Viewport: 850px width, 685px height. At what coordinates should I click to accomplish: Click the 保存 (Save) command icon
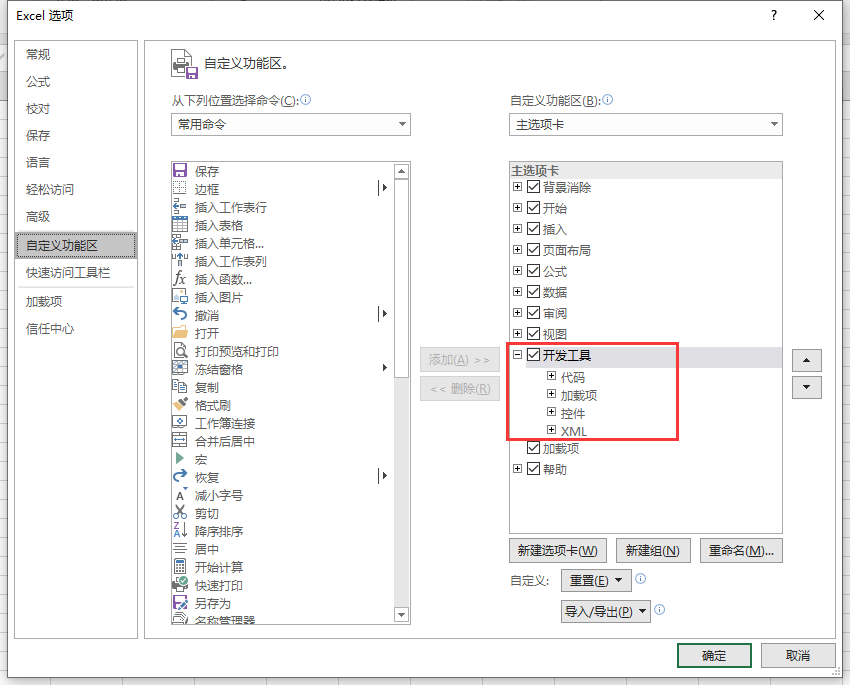click(180, 171)
